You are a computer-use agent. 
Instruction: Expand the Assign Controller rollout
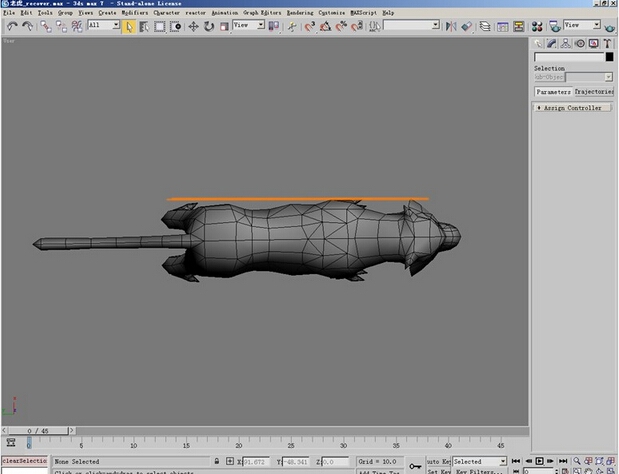click(572, 108)
